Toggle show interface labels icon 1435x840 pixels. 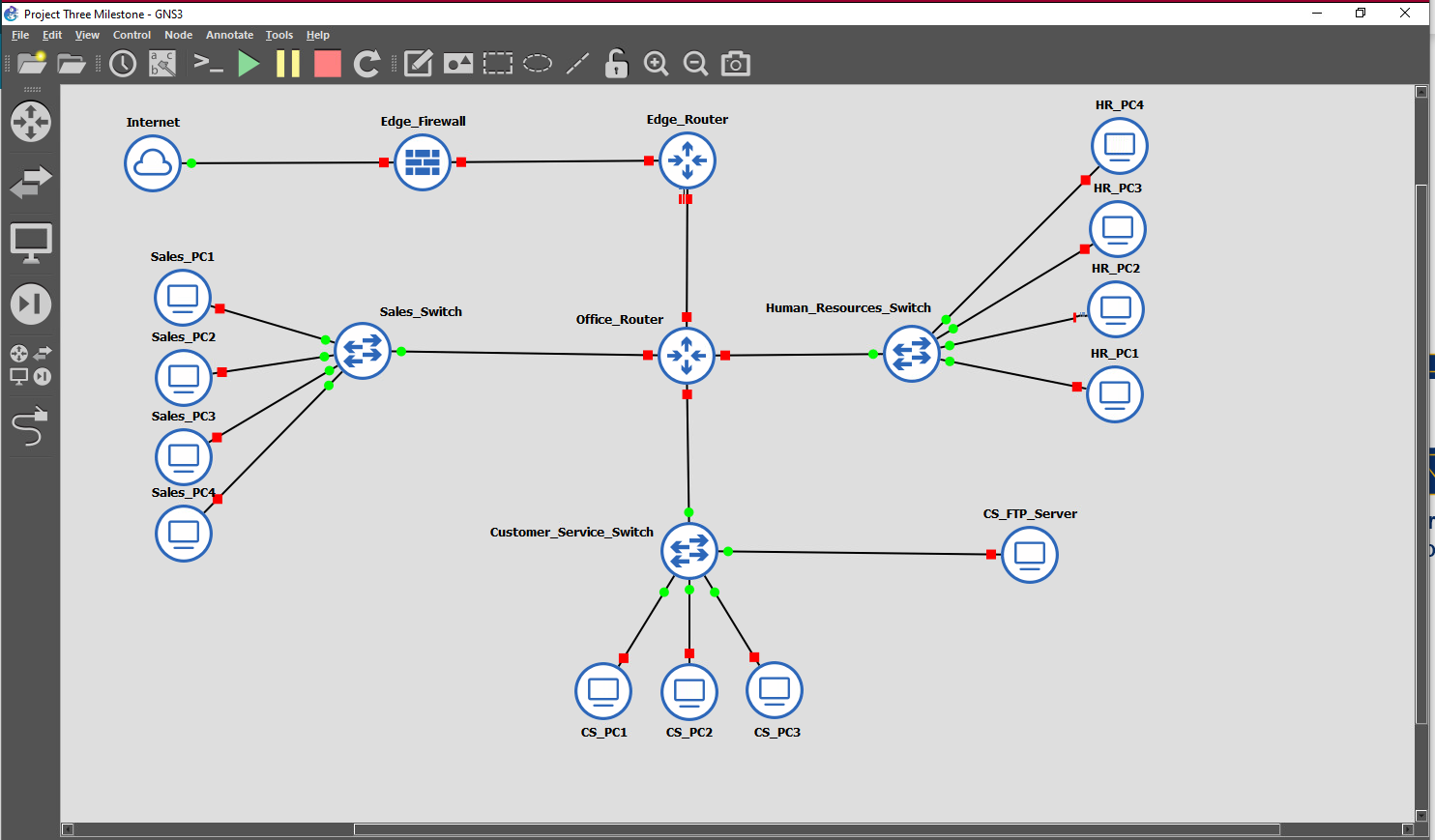(x=162, y=64)
